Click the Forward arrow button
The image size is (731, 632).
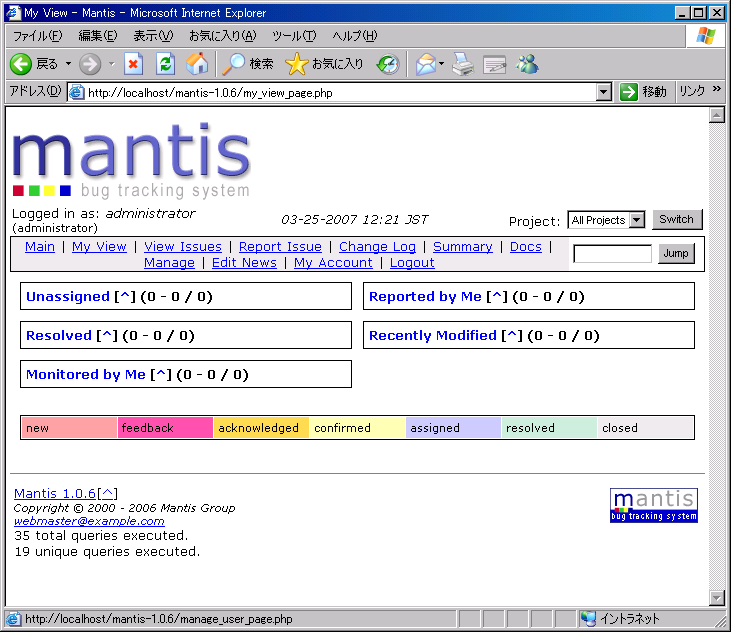[90, 64]
